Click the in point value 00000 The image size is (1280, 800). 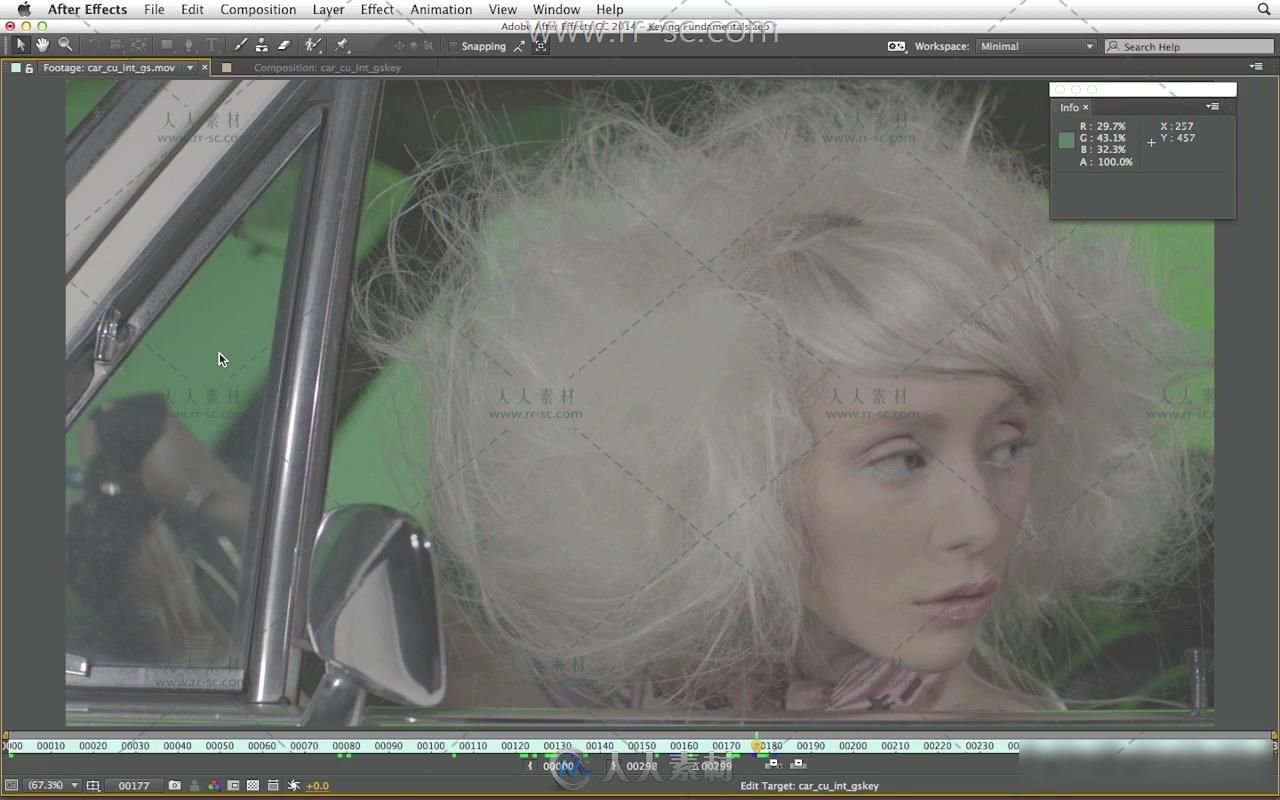(558, 767)
